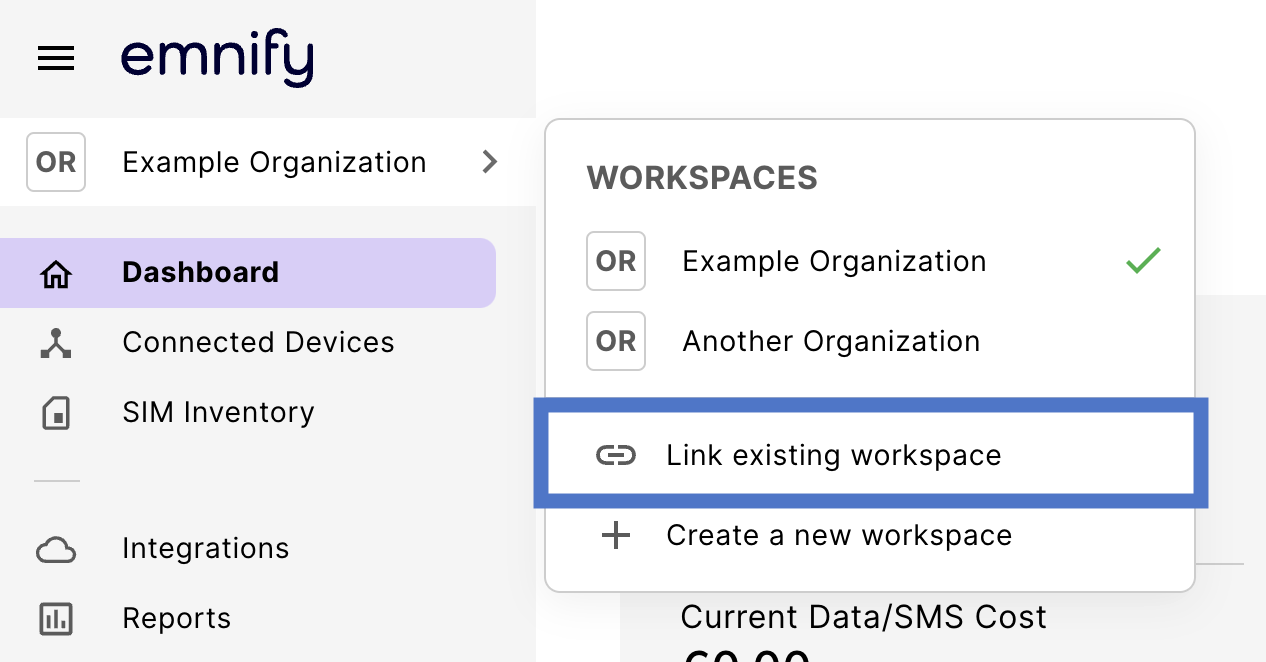Click the Integrations cloud icon
The height and width of the screenshot is (662, 1266).
tap(56, 549)
